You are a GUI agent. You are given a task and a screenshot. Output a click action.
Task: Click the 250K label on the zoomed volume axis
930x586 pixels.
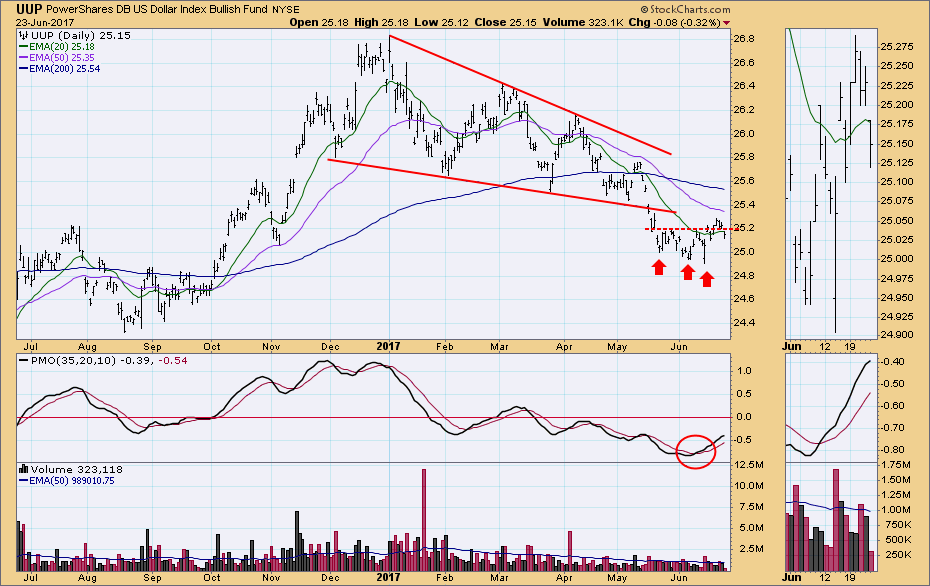point(898,555)
